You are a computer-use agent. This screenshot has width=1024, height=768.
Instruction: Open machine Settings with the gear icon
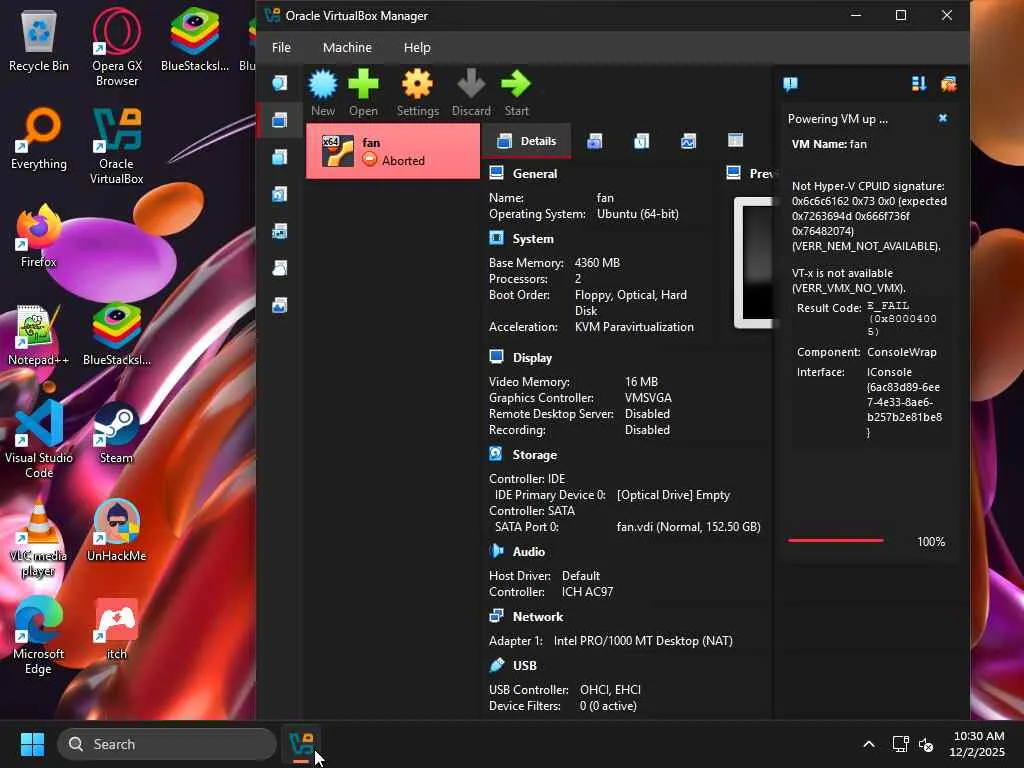click(417, 85)
